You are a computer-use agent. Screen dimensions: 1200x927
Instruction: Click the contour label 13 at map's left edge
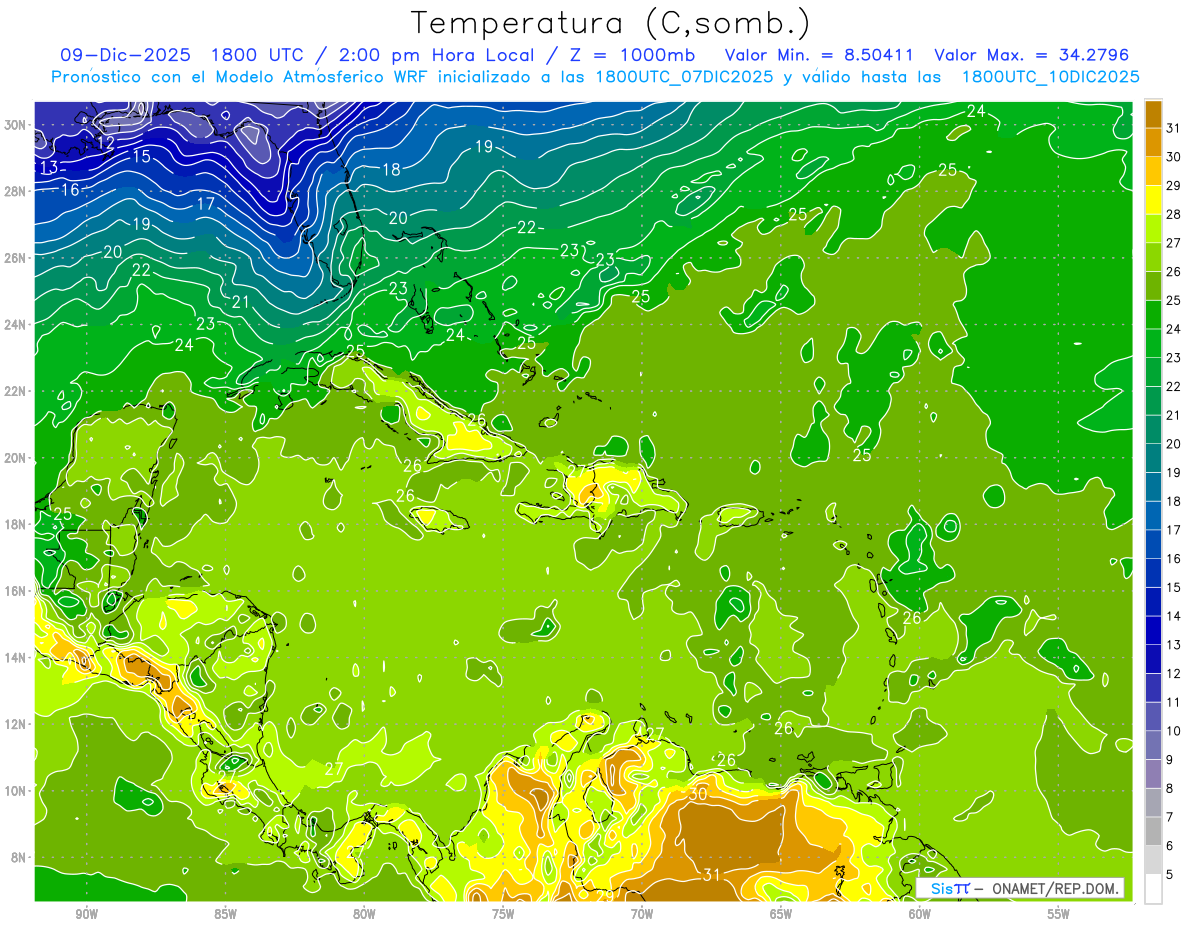[49, 167]
